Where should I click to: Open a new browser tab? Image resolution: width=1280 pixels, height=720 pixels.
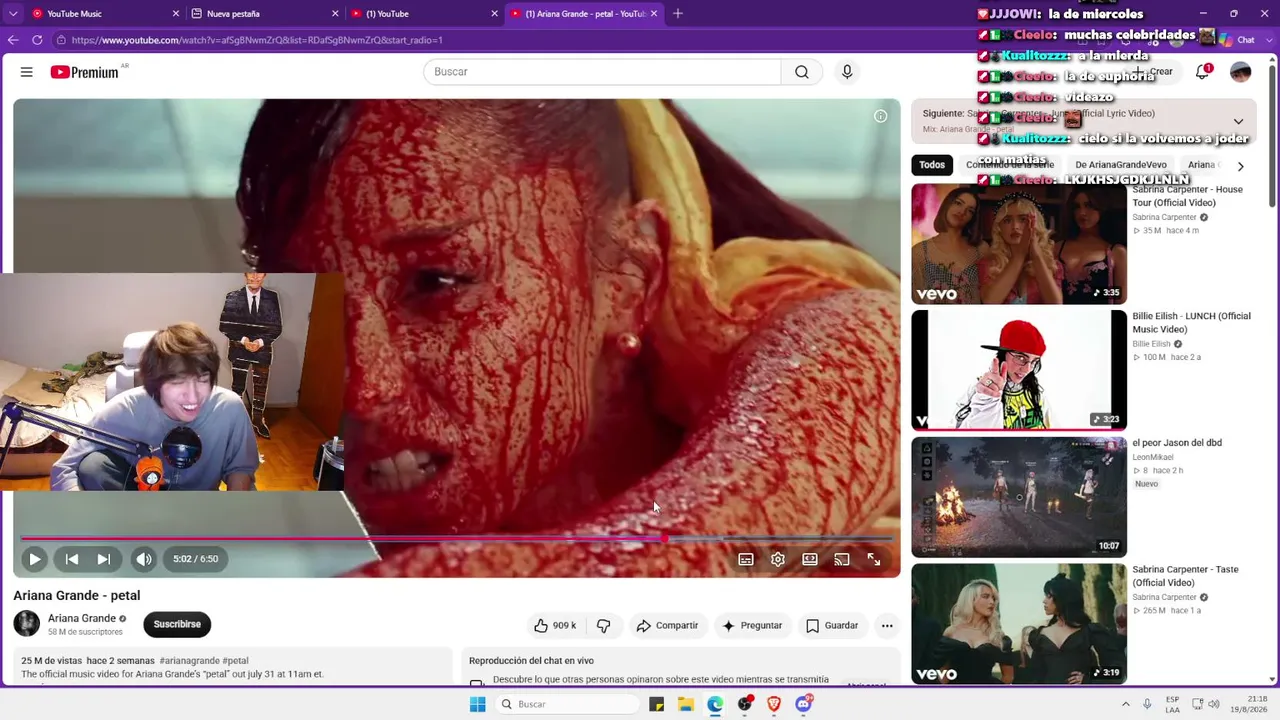[x=678, y=14]
